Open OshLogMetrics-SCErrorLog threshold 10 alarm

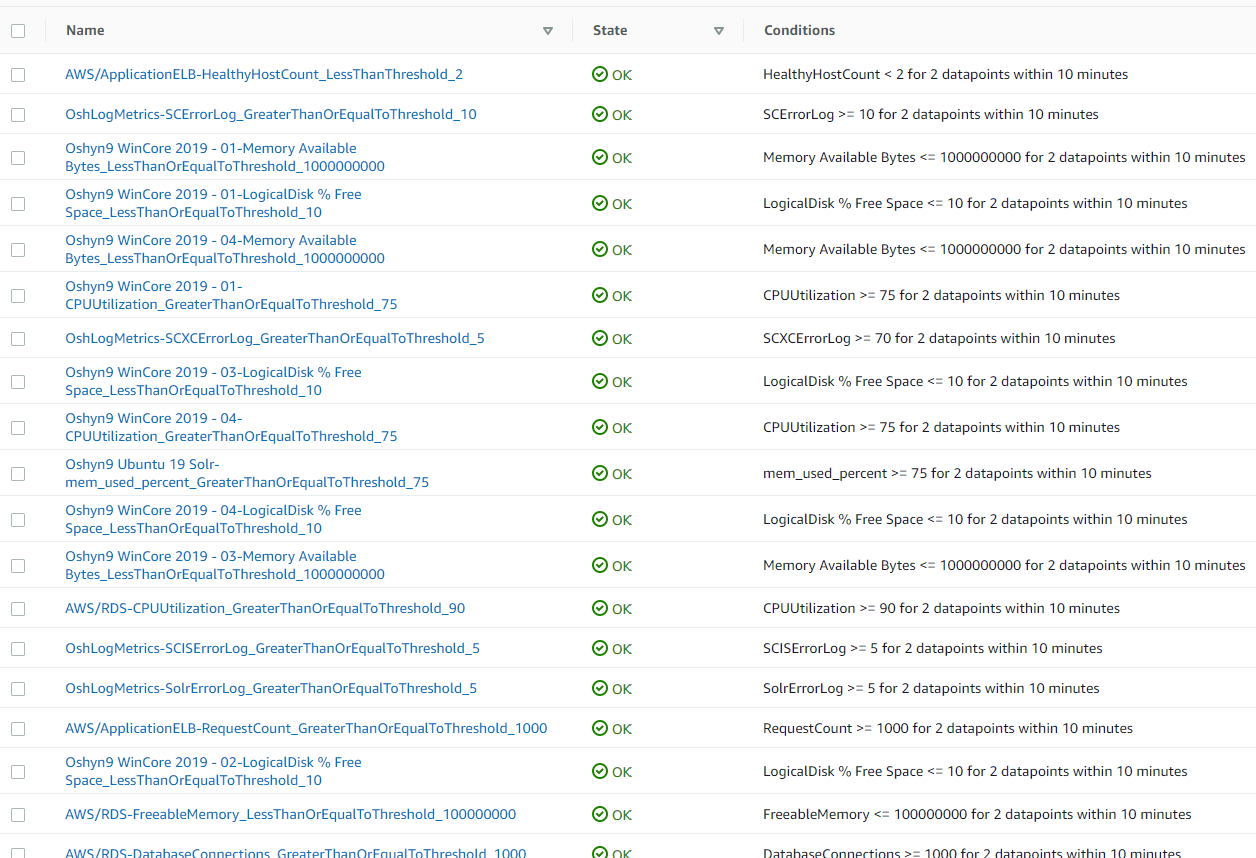(271, 115)
